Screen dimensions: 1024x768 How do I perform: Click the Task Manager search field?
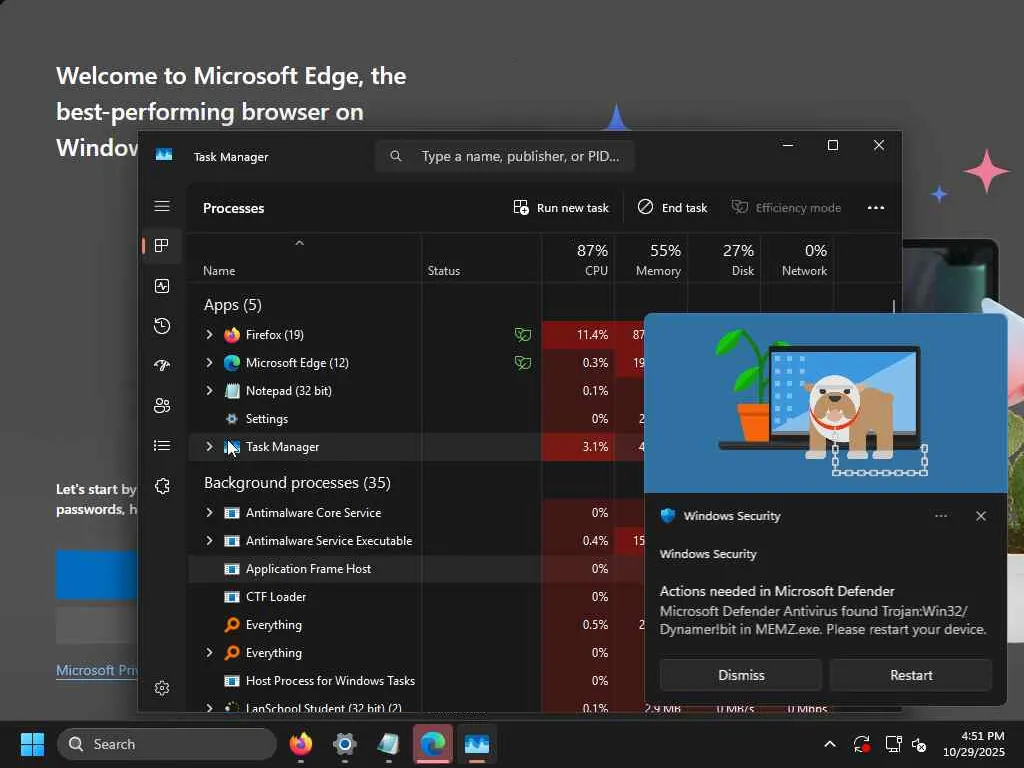(505, 156)
